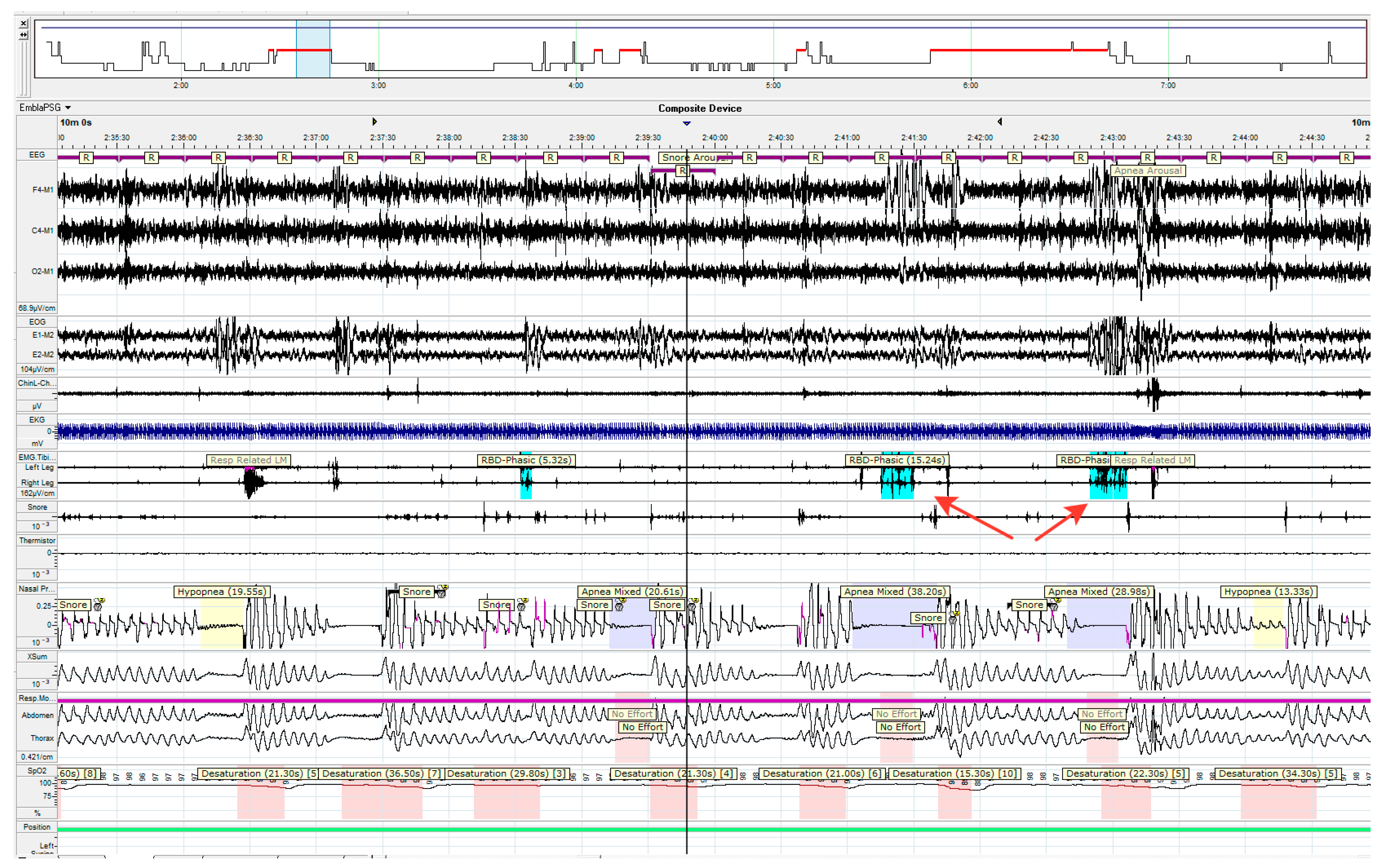Click the blue down-arrow cursor marker on the time ruler
Viewport: 1384px width, 868px height.
[686, 123]
